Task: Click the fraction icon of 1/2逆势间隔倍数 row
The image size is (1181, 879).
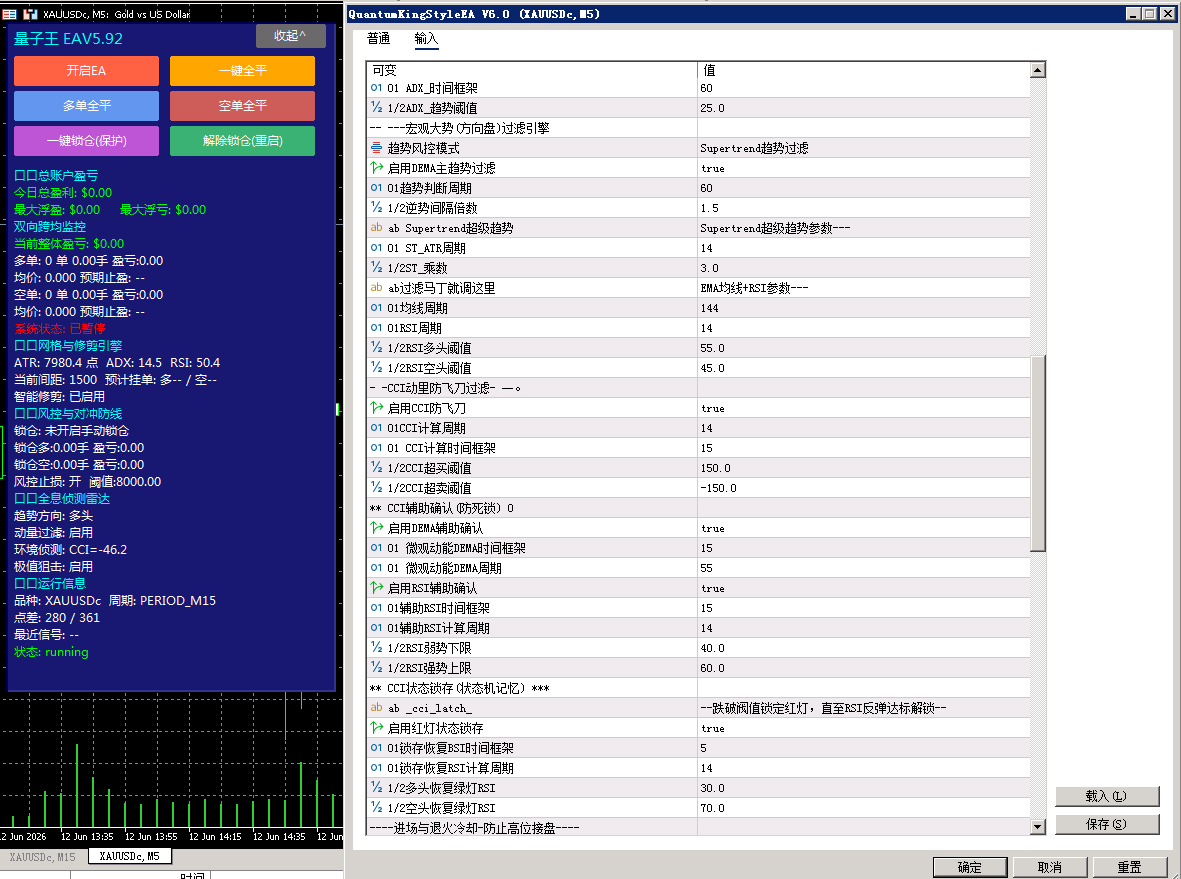Action: (x=377, y=208)
